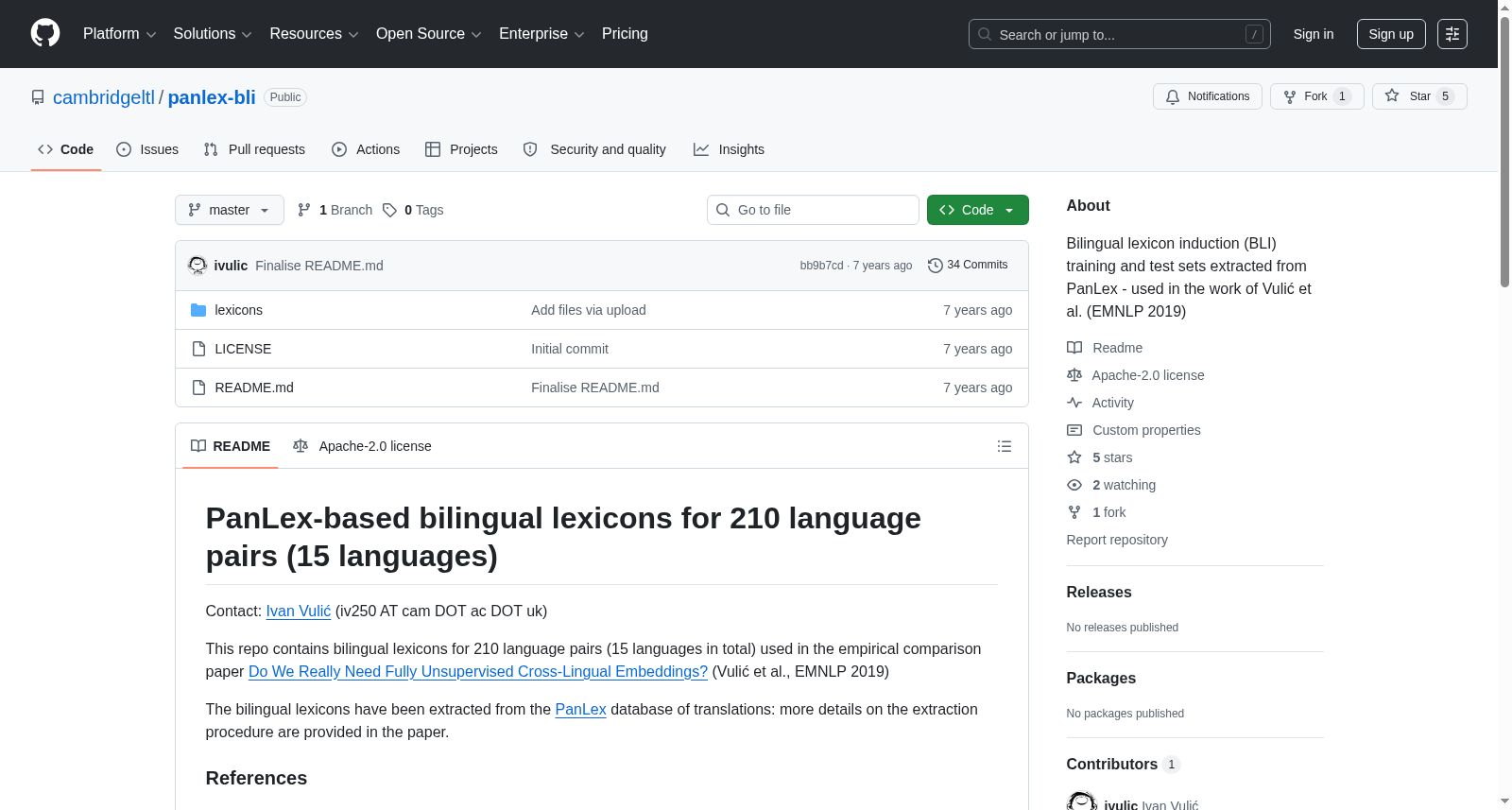Image resolution: width=1512 pixels, height=810 pixels.
Task: View the 34 Commits history
Action: click(968, 266)
